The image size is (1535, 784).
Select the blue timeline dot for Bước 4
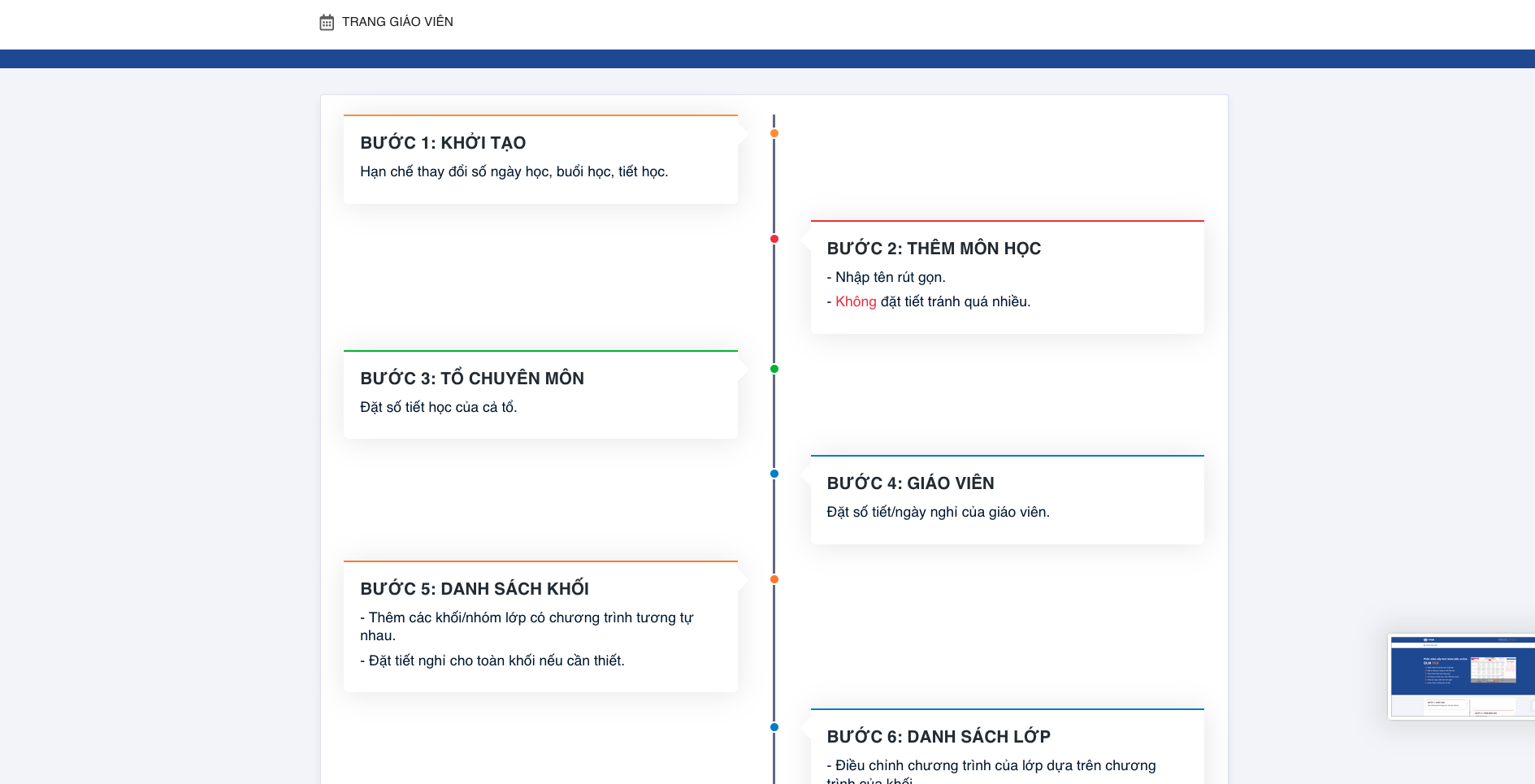[774, 474]
